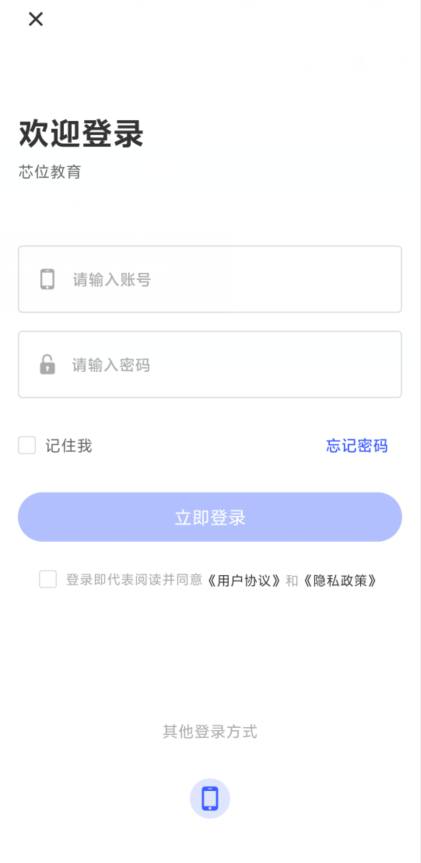The width and height of the screenshot is (421, 863).
Task: Open the 忘记密码 forgot password link
Action: (x=357, y=446)
